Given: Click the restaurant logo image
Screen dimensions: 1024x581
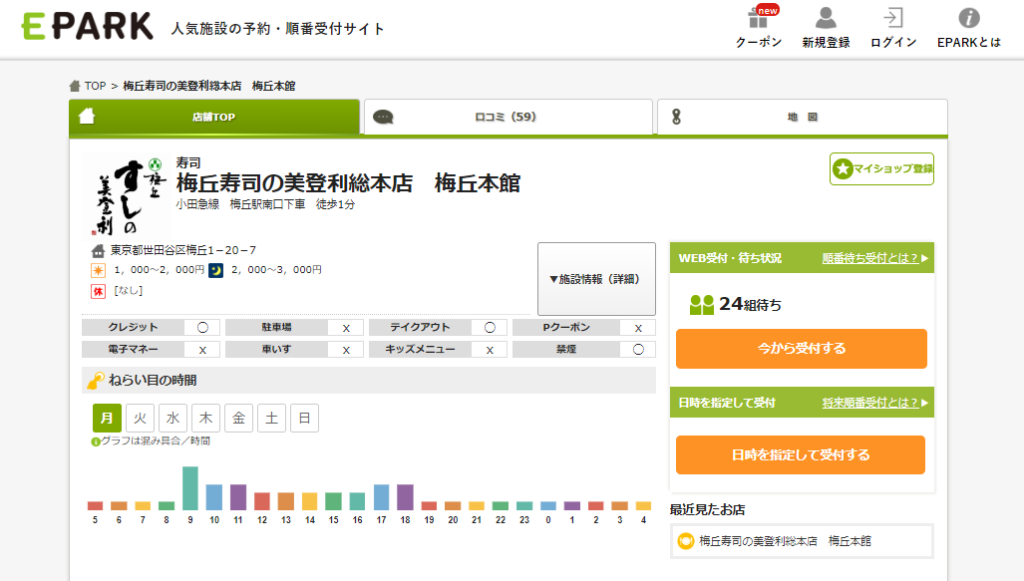Looking at the screenshot, I should tap(127, 196).
